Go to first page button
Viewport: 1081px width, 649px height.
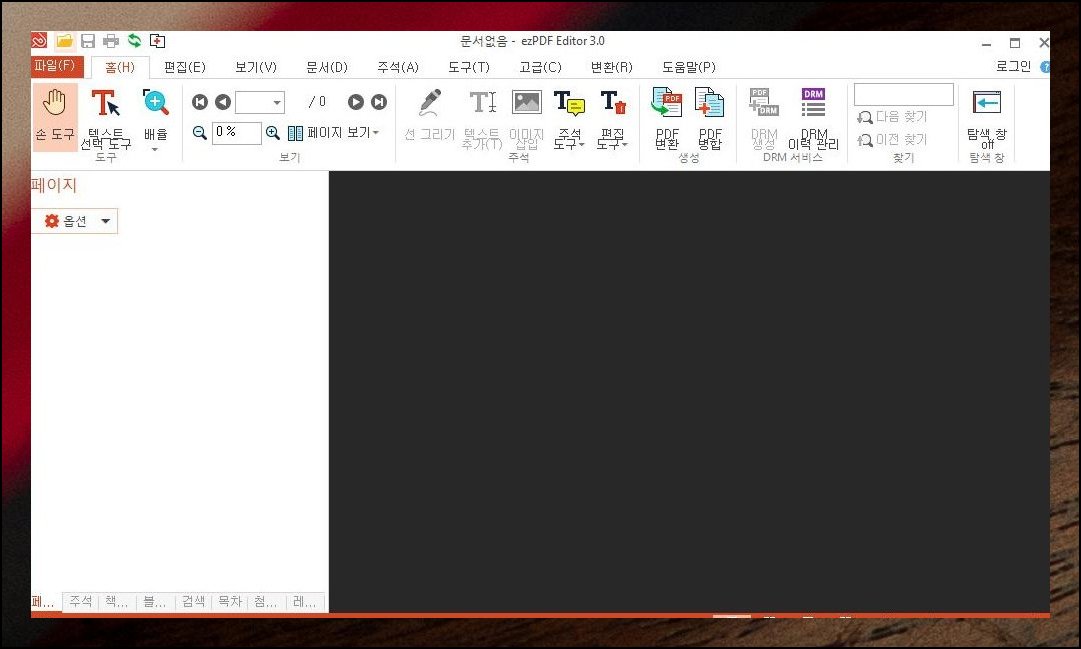point(200,102)
